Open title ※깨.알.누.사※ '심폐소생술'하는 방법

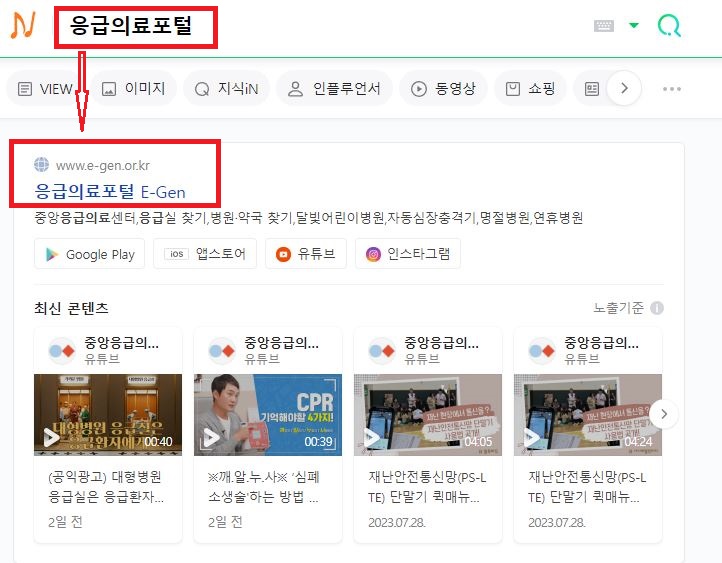coord(263,487)
